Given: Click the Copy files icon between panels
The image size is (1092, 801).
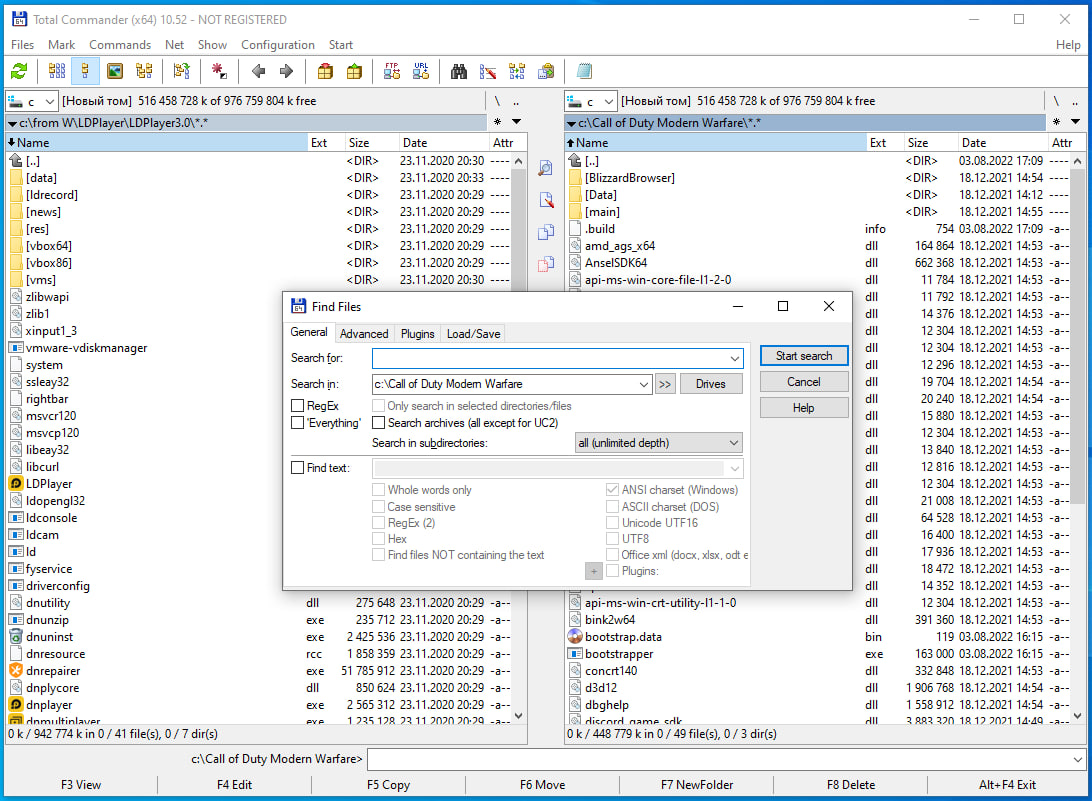Looking at the screenshot, I should click(x=546, y=232).
